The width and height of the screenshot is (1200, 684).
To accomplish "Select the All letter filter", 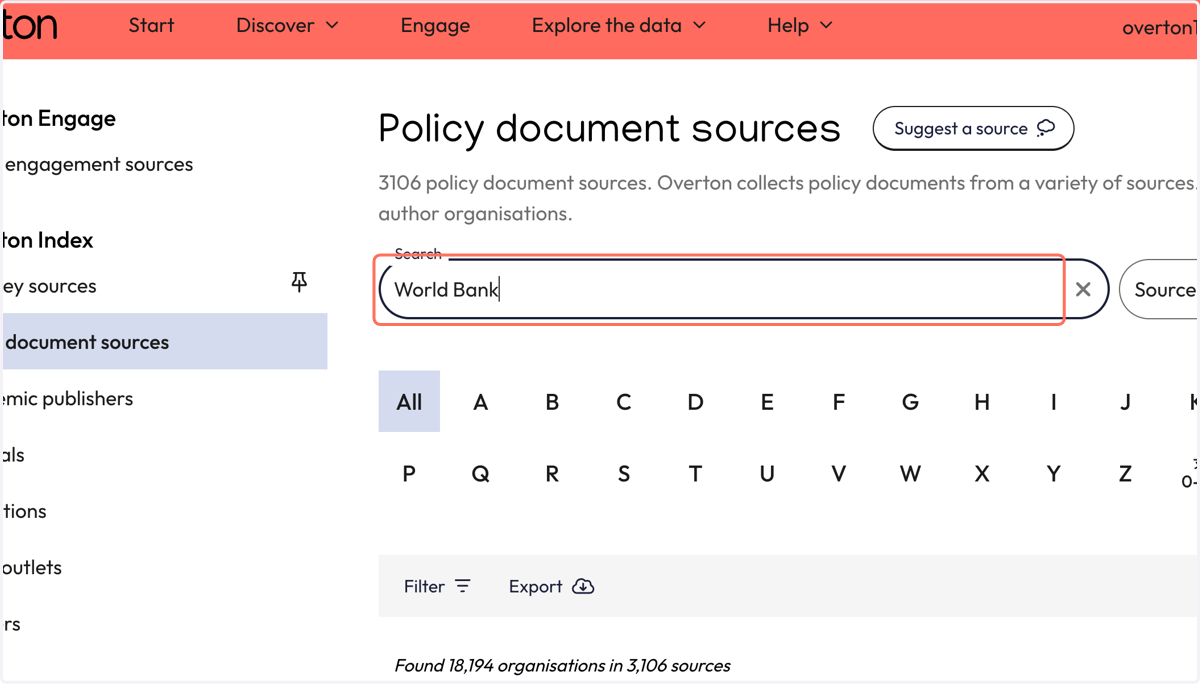I will (409, 402).
